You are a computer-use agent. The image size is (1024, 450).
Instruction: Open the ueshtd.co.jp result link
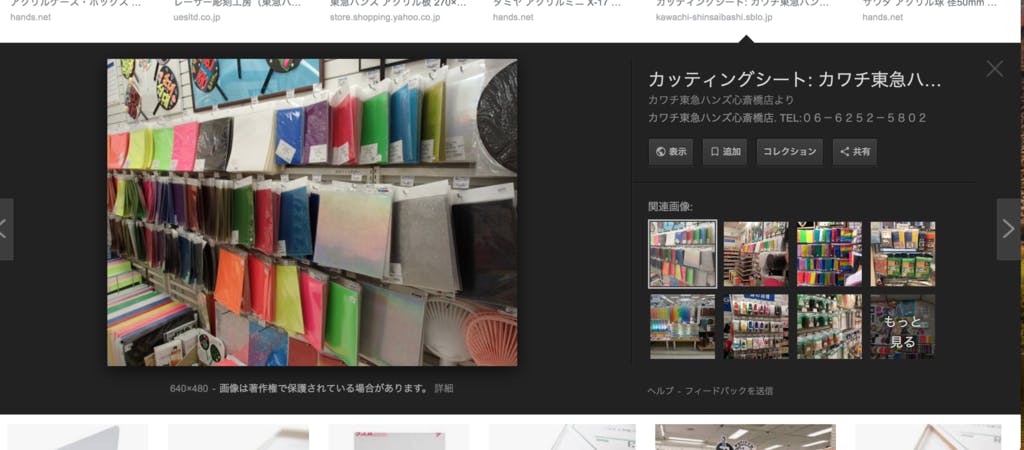(x=197, y=16)
